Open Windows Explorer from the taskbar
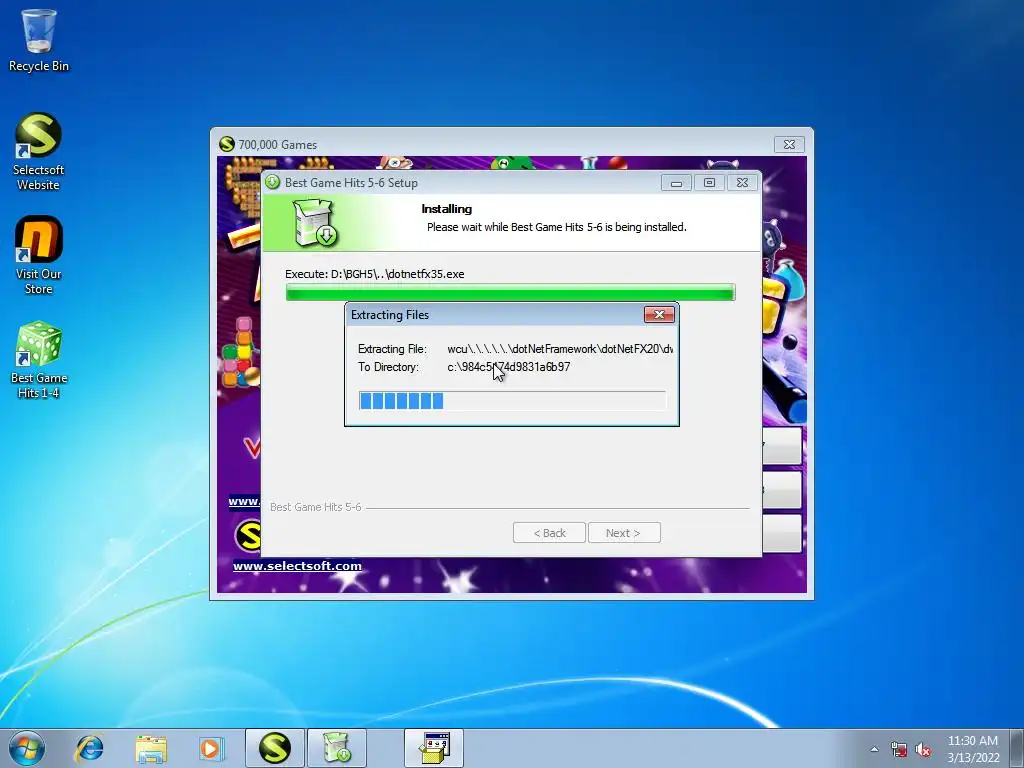This screenshot has height=768, width=1024. pyautogui.click(x=151, y=748)
